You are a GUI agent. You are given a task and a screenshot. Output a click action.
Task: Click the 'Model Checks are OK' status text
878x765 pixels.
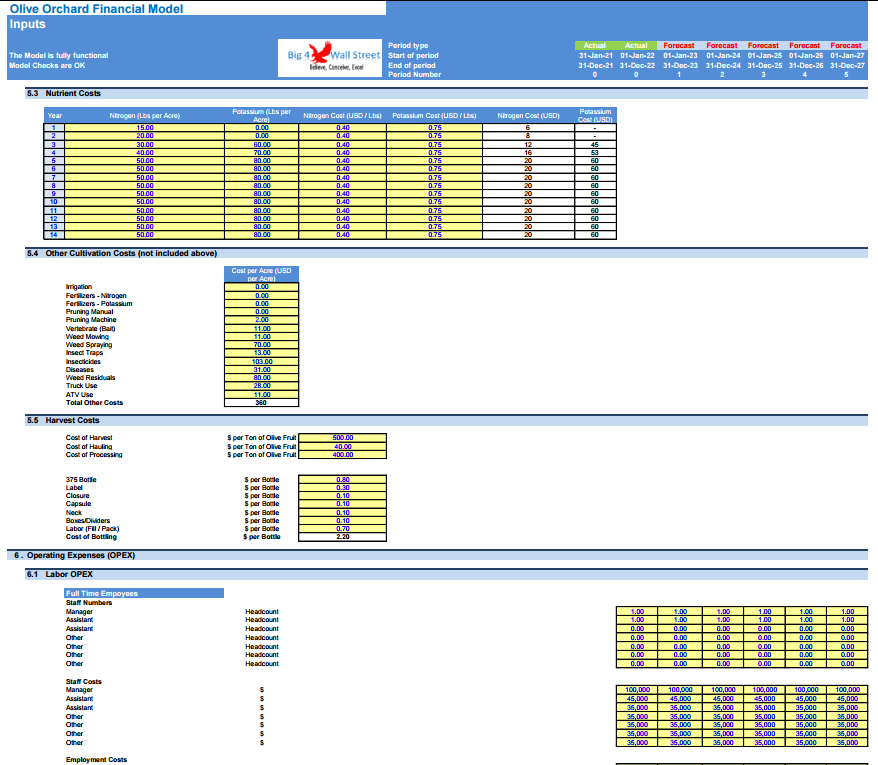pyautogui.click(x=47, y=66)
